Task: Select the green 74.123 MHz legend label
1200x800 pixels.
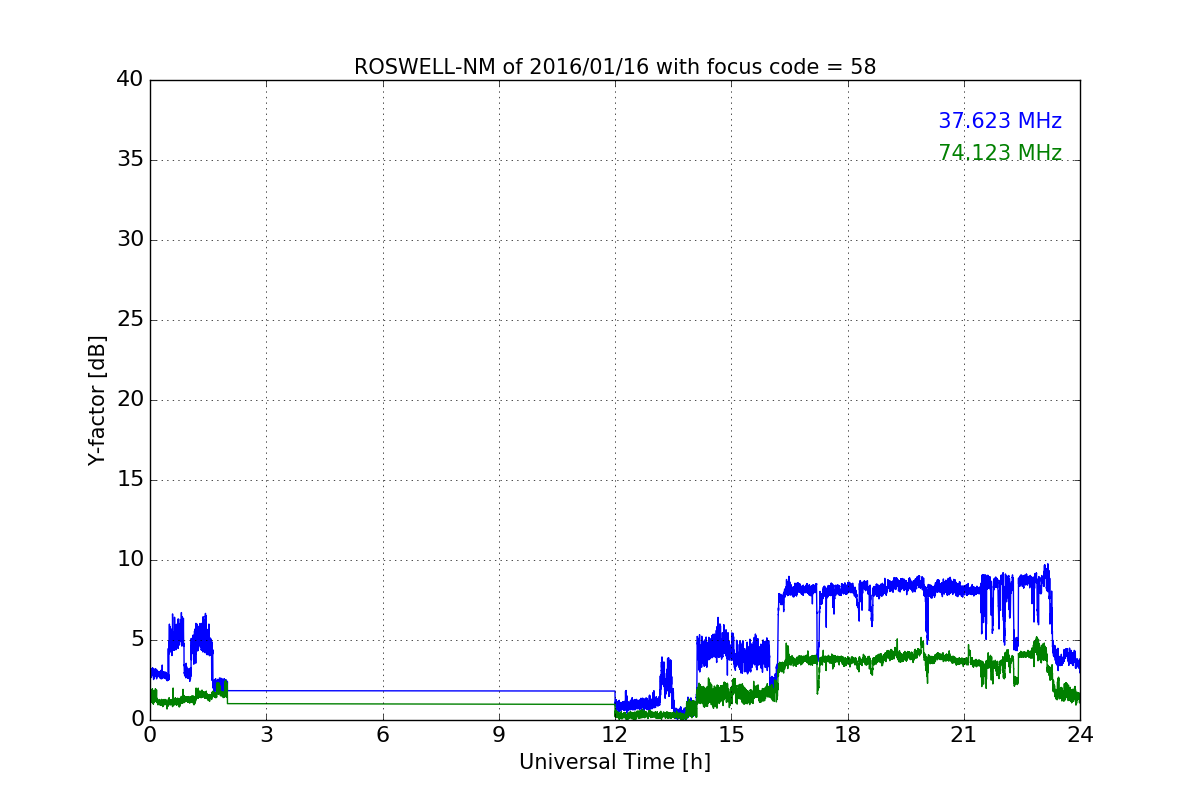Action: point(1000,153)
